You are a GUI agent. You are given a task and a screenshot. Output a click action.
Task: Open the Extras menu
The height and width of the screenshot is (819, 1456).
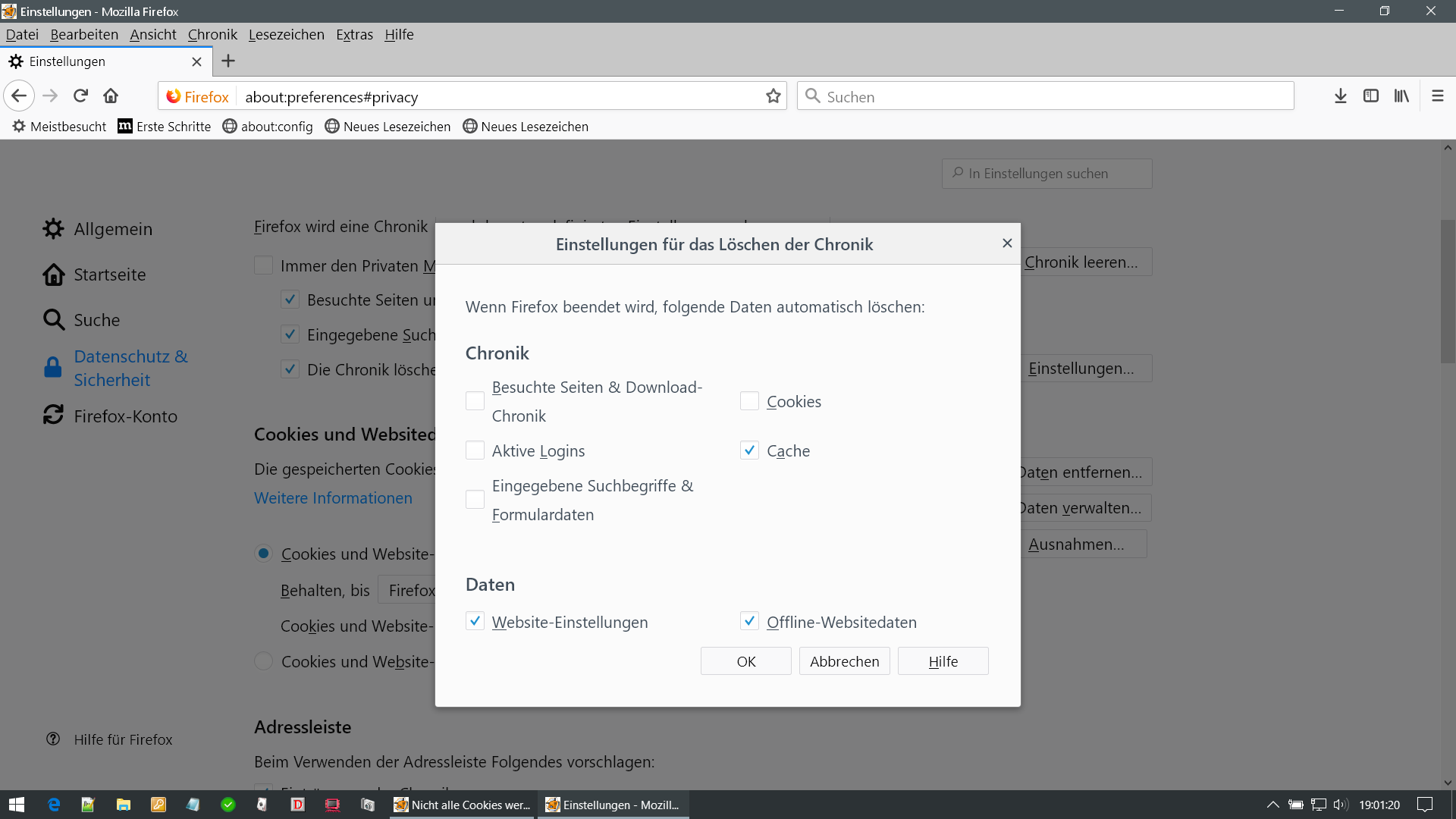354,35
